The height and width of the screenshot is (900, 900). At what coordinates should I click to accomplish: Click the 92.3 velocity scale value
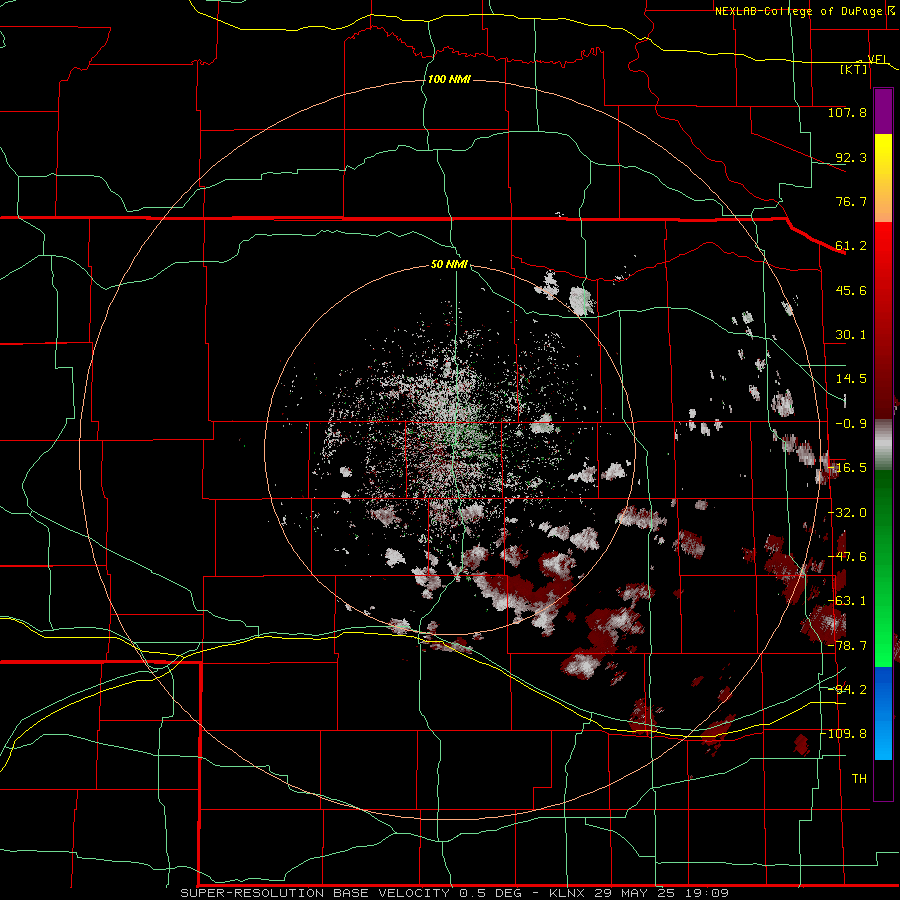click(x=851, y=157)
